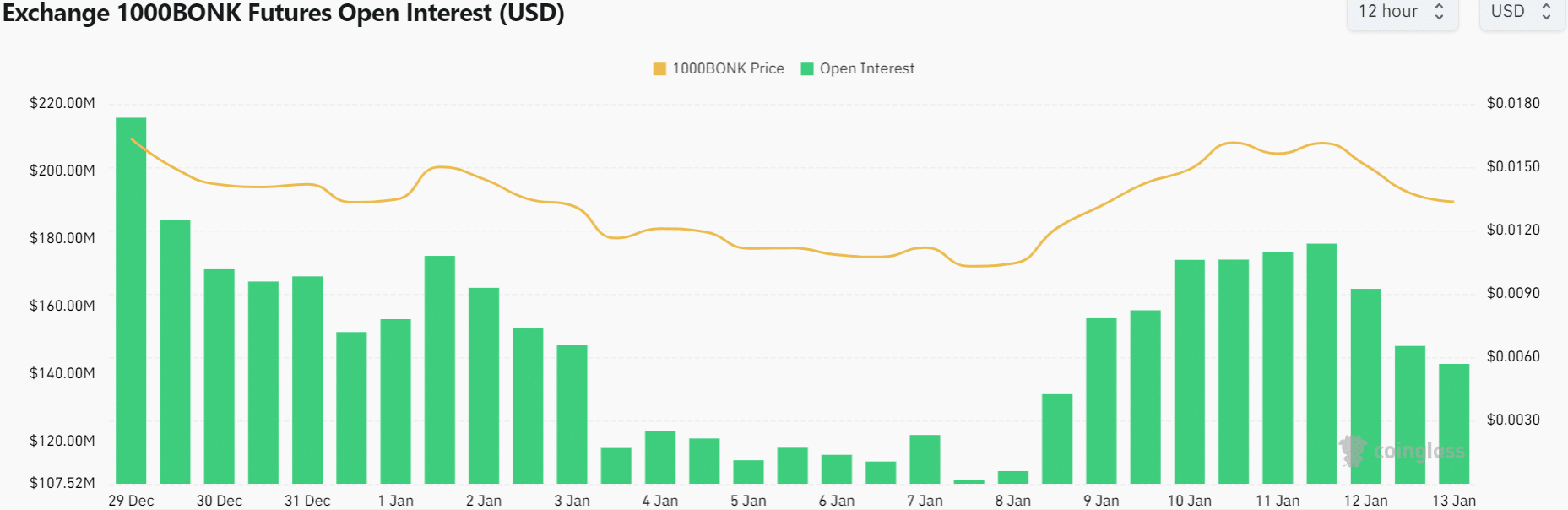
Task: Click the tallest open interest bar on 29 Dec
Action: (131, 301)
